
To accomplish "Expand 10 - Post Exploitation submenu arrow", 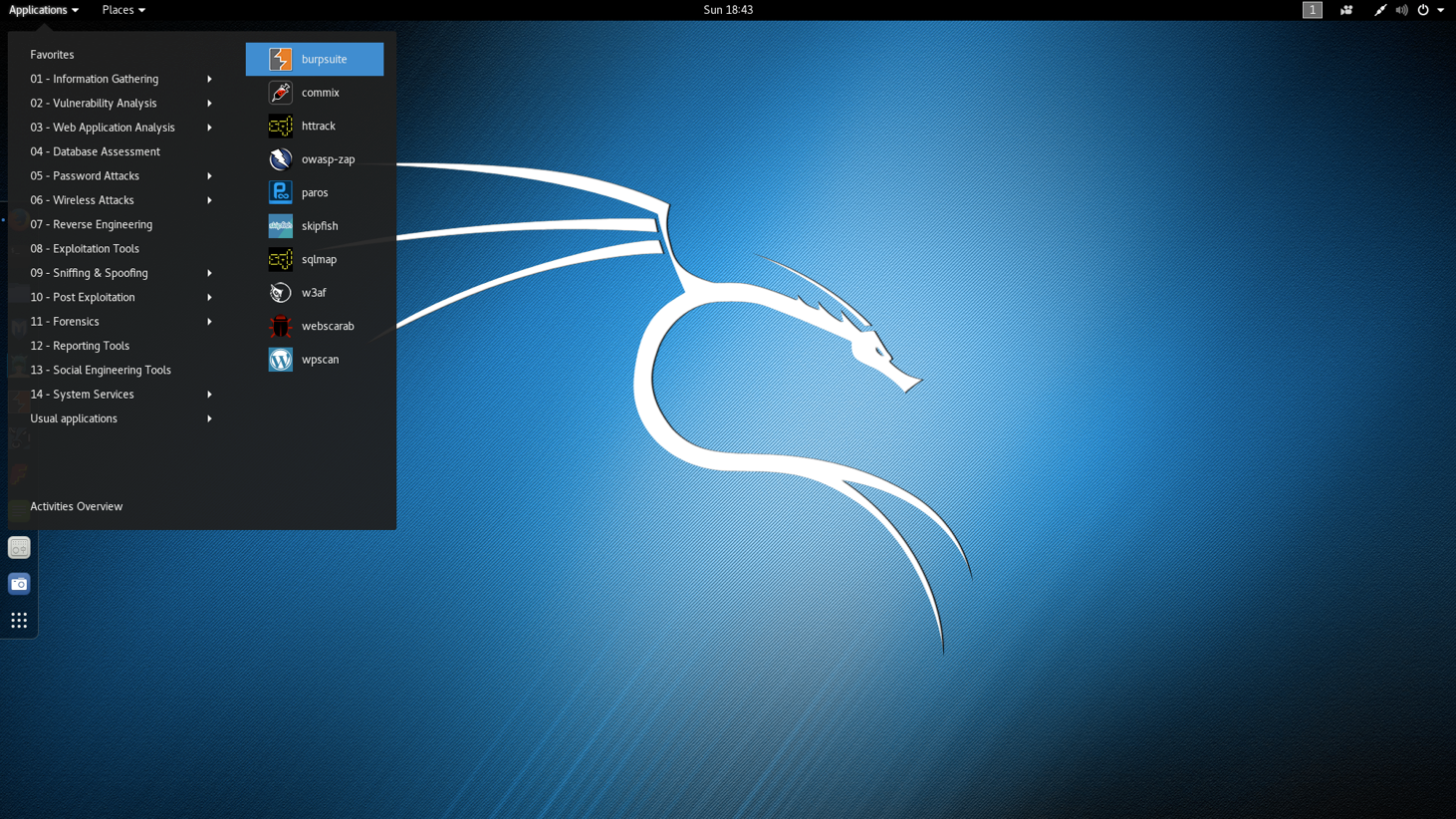I will click(209, 297).
